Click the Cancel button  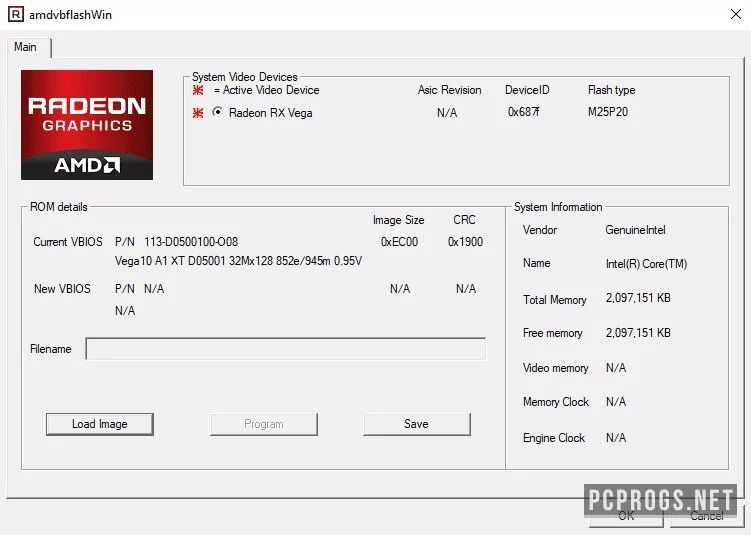[706, 516]
